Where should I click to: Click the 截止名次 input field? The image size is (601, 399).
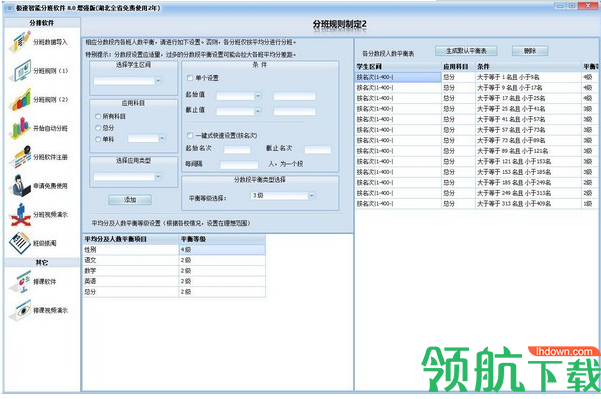[318, 149]
